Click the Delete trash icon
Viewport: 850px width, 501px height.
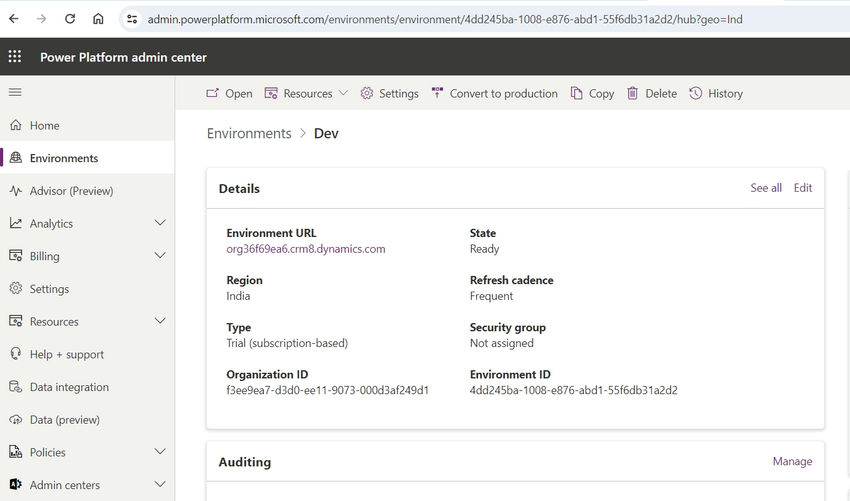pos(632,93)
